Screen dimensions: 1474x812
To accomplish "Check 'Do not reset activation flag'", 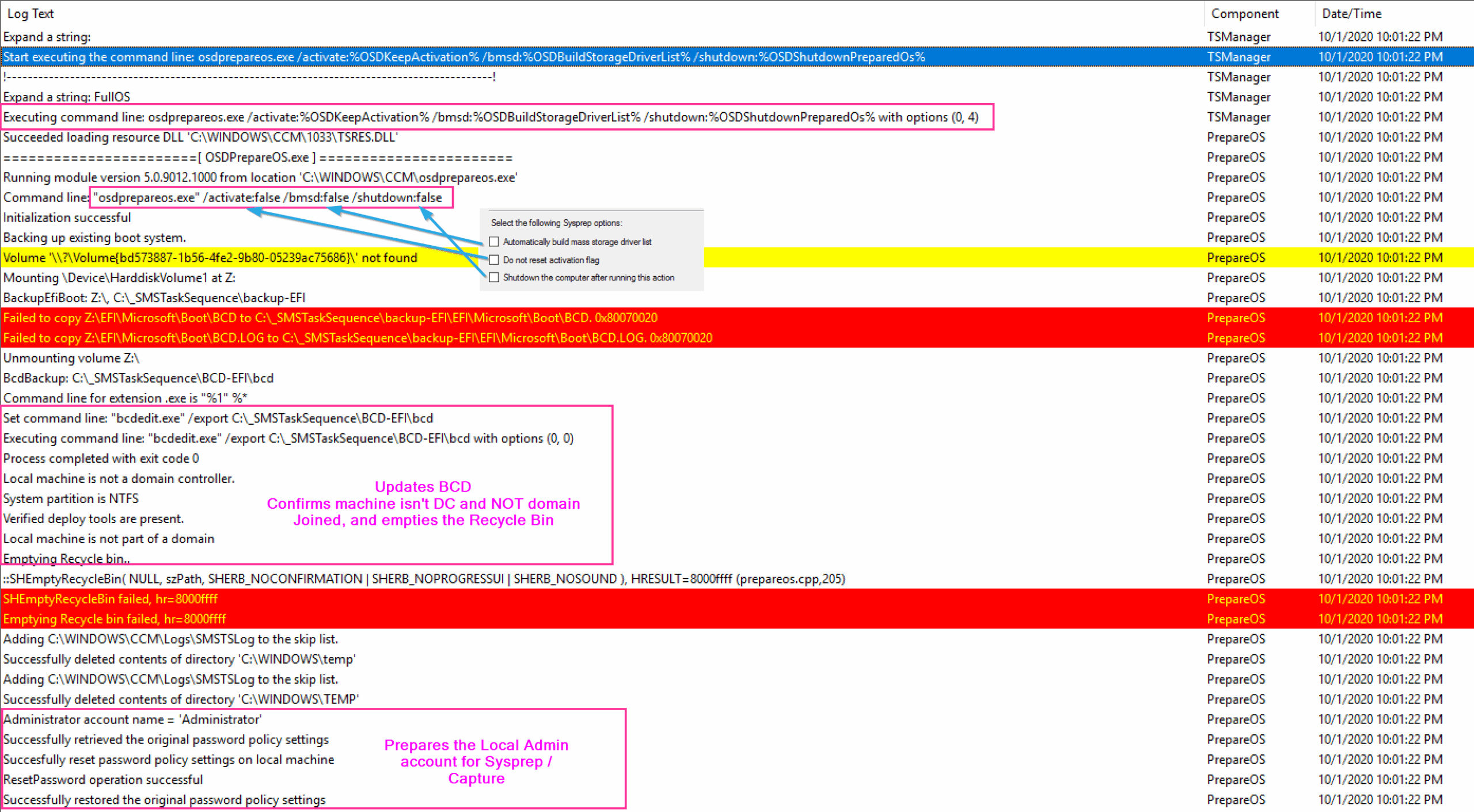I will tap(494, 260).
